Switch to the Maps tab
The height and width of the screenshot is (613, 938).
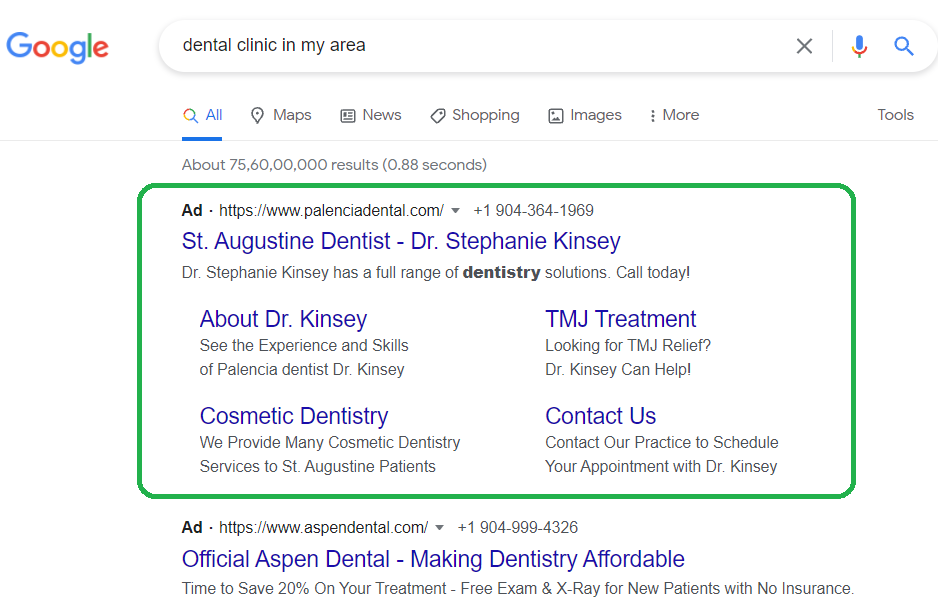pyautogui.click(x=281, y=115)
